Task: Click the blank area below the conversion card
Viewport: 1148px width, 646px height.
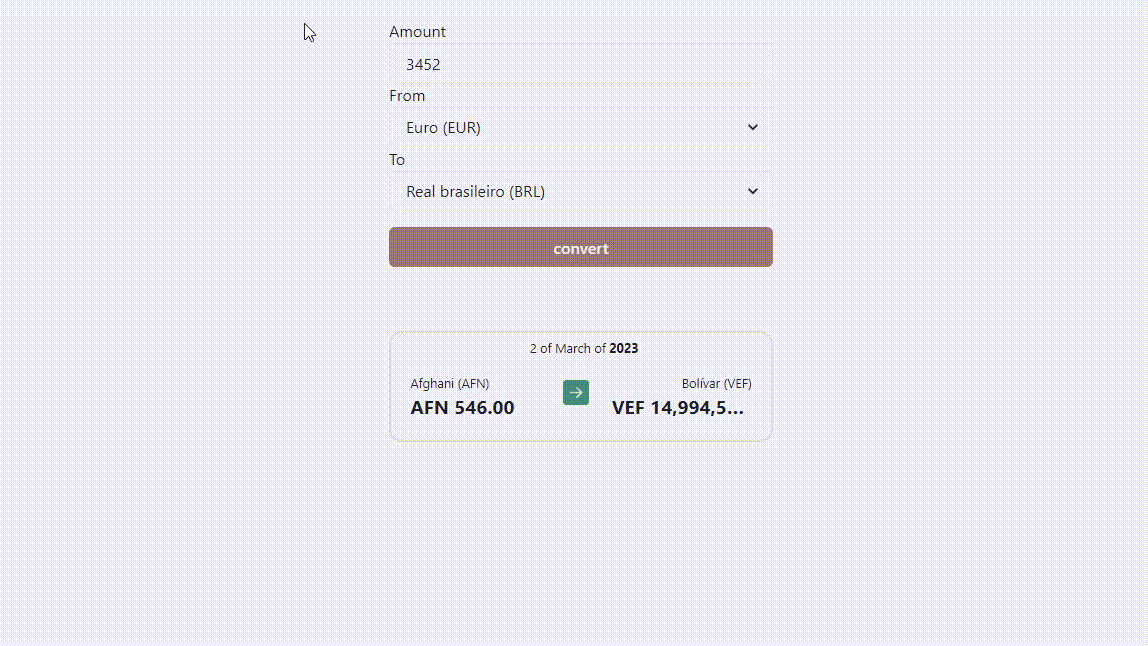Action: click(x=581, y=542)
